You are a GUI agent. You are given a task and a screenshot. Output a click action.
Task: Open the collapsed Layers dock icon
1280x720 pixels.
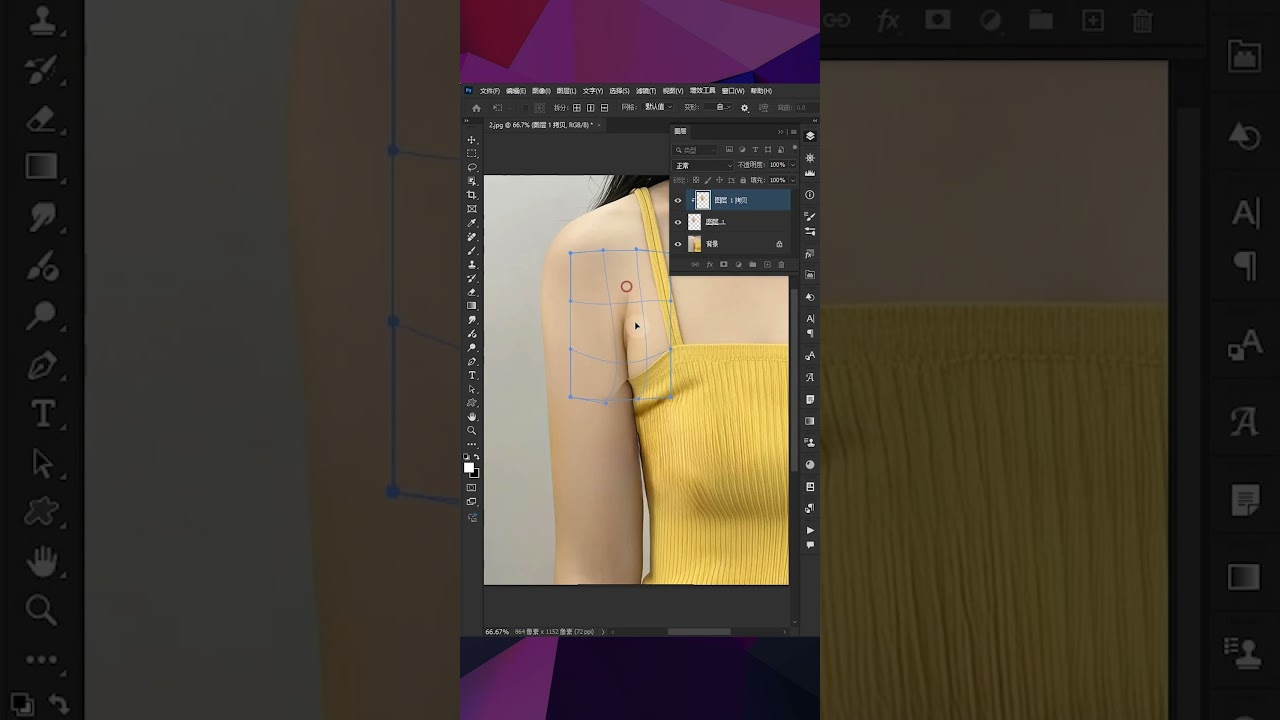coord(810,136)
